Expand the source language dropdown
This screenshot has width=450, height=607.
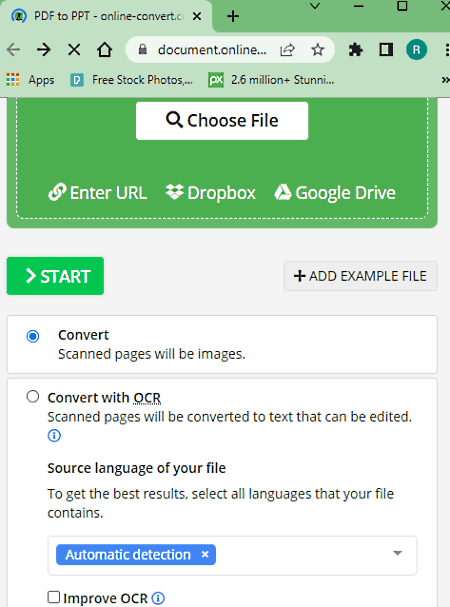(397, 553)
